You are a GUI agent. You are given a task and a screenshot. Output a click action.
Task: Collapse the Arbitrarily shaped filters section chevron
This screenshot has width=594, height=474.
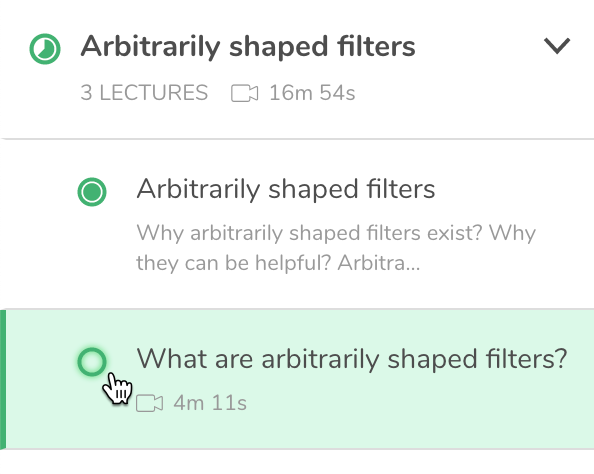(x=557, y=46)
